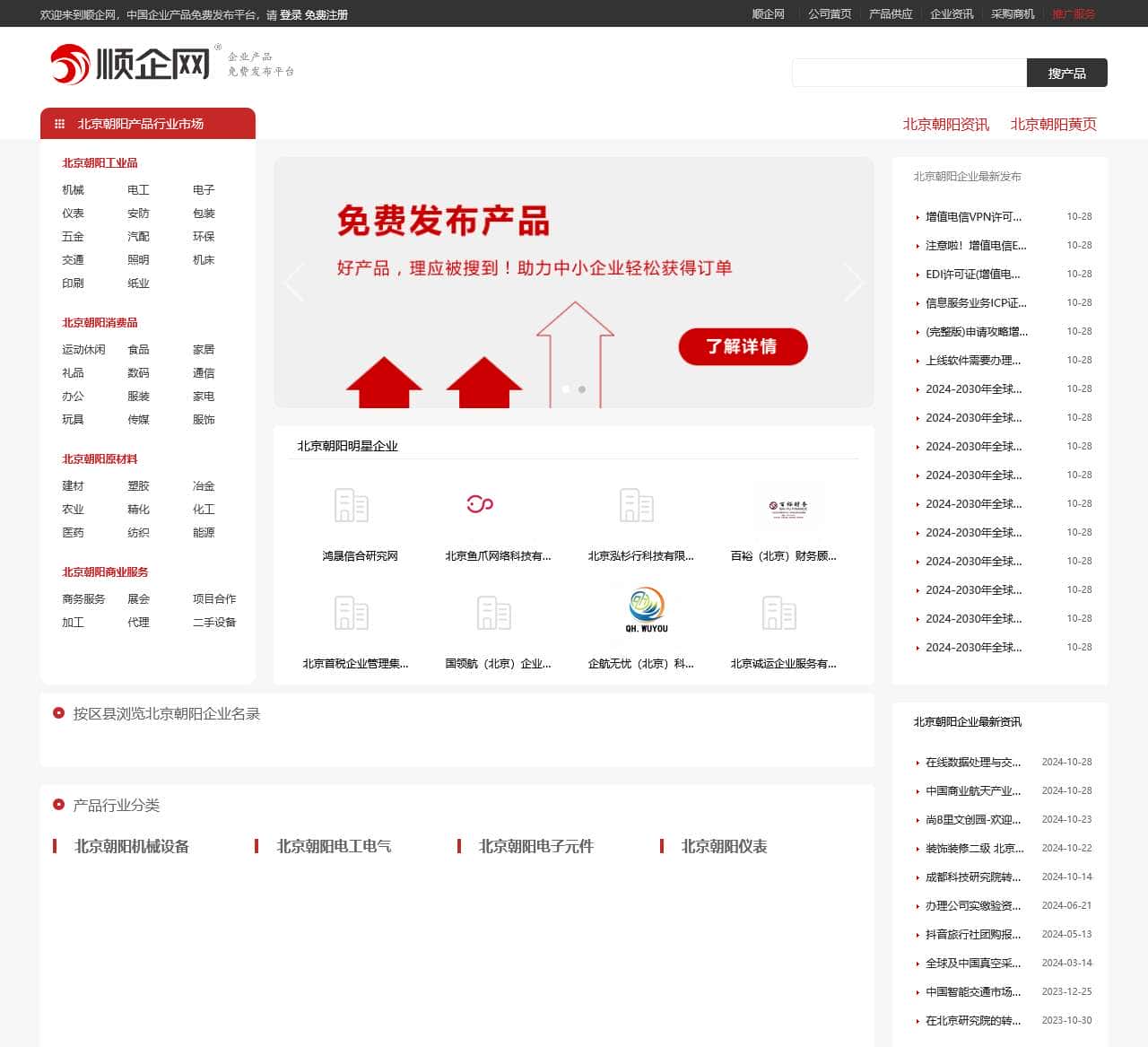Open 信息服务业务ICP证 latest post

[x=976, y=303]
